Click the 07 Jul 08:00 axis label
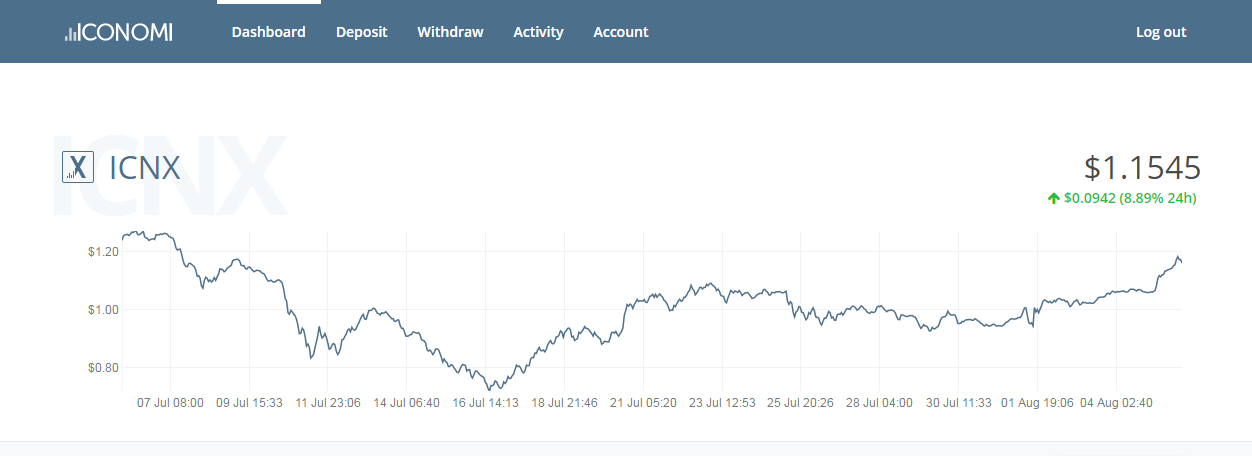Viewport: 1252px width, 456px height. click(x=170, y=403)
